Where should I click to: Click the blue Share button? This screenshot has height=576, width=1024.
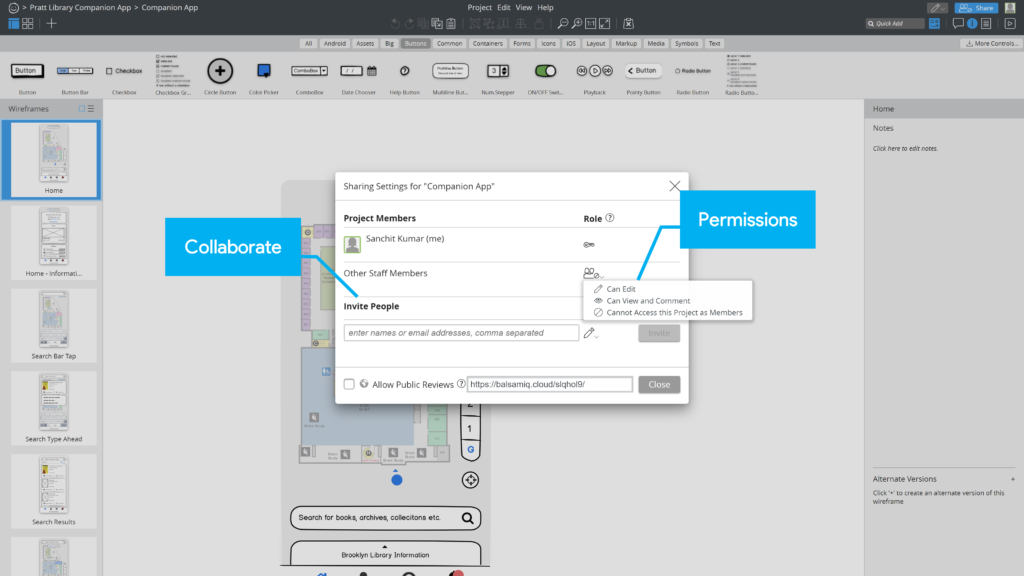977,7
